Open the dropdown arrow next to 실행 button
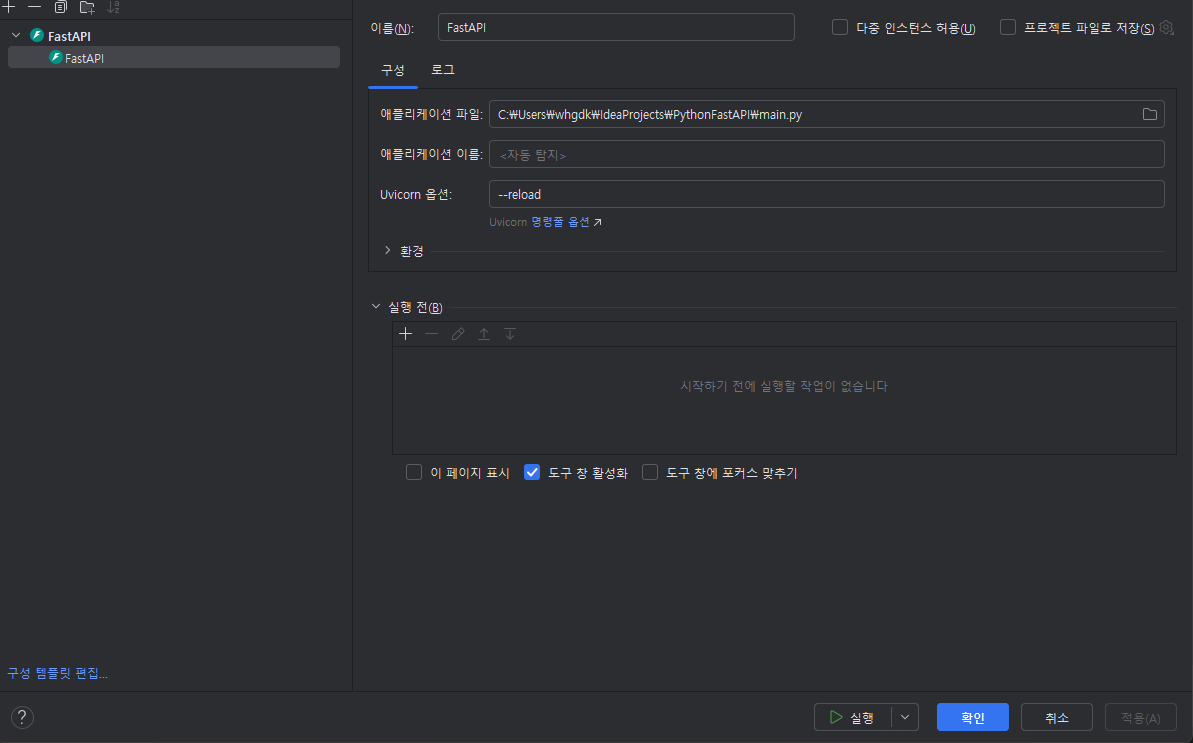The image size is (1193, 743). [905, 717]
